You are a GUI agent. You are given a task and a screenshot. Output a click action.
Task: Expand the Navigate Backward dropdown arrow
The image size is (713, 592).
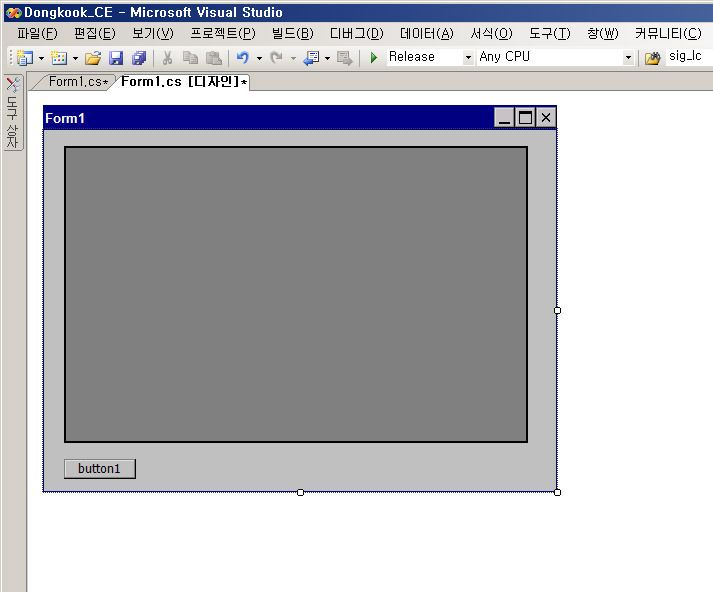tap(327, 58)
